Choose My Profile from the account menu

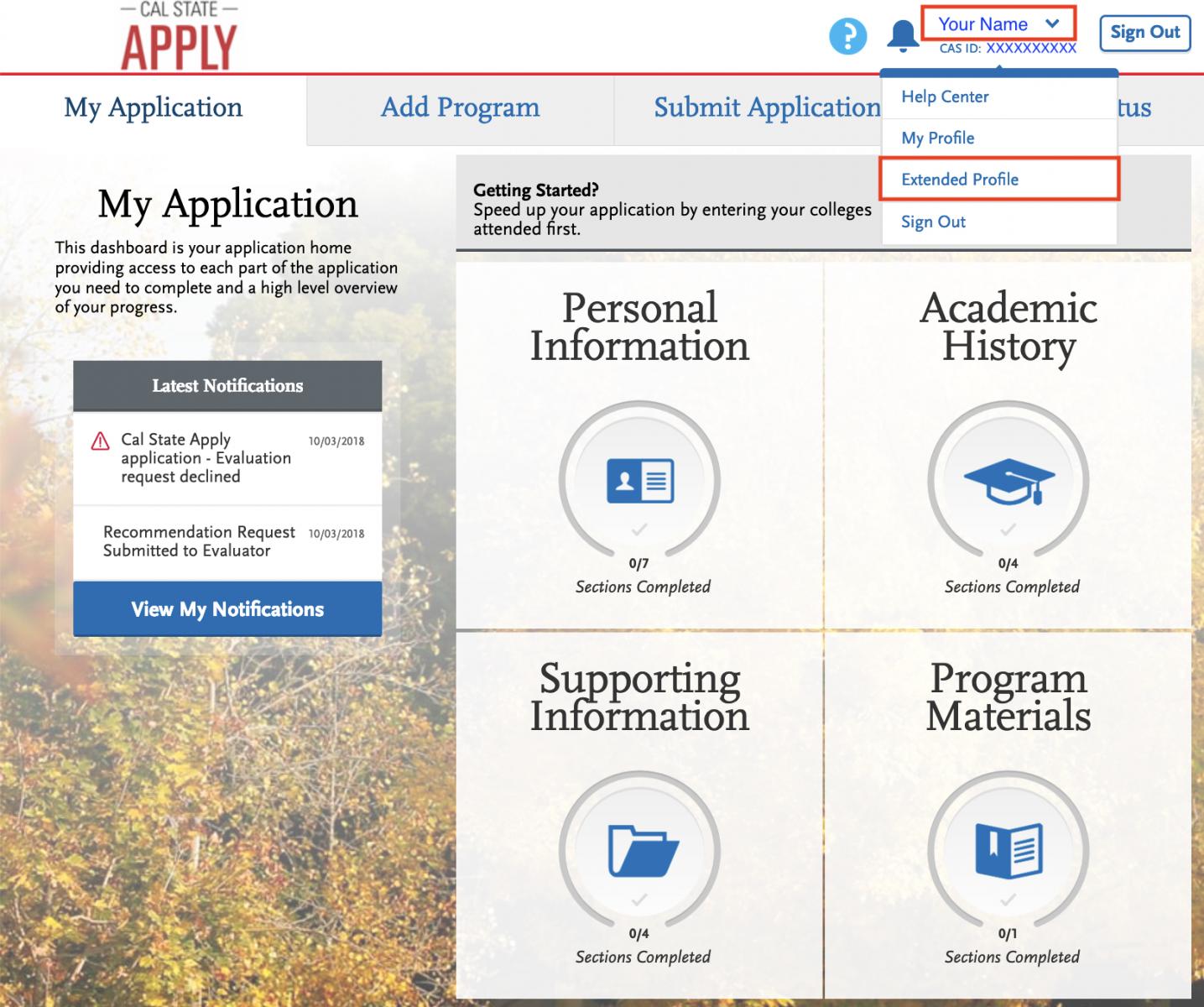pyautogui.click(x=937, y=138)
